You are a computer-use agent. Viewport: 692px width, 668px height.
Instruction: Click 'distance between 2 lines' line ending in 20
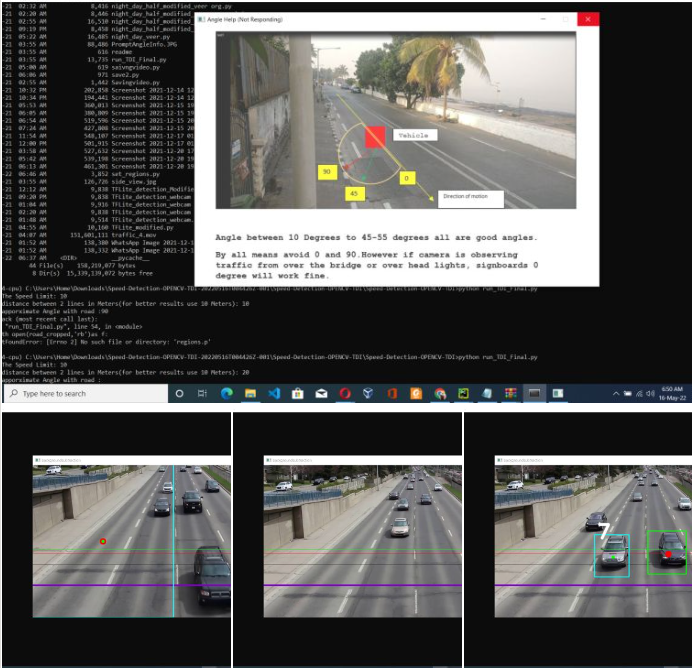coord(126,372)
